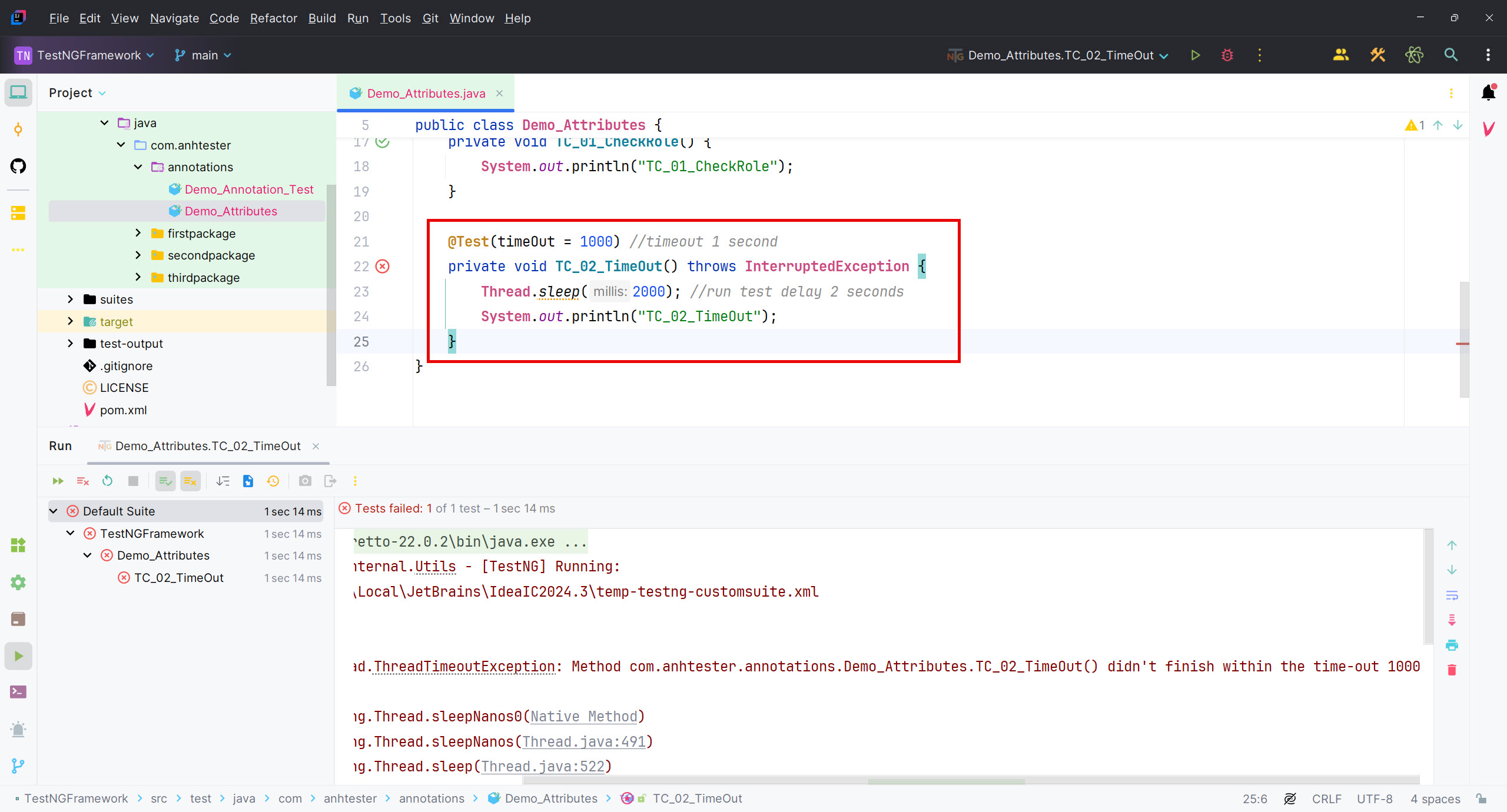Jump to next highlighted error arrow
Viewport: 1507px width, 812px height.
[1458, 125]
